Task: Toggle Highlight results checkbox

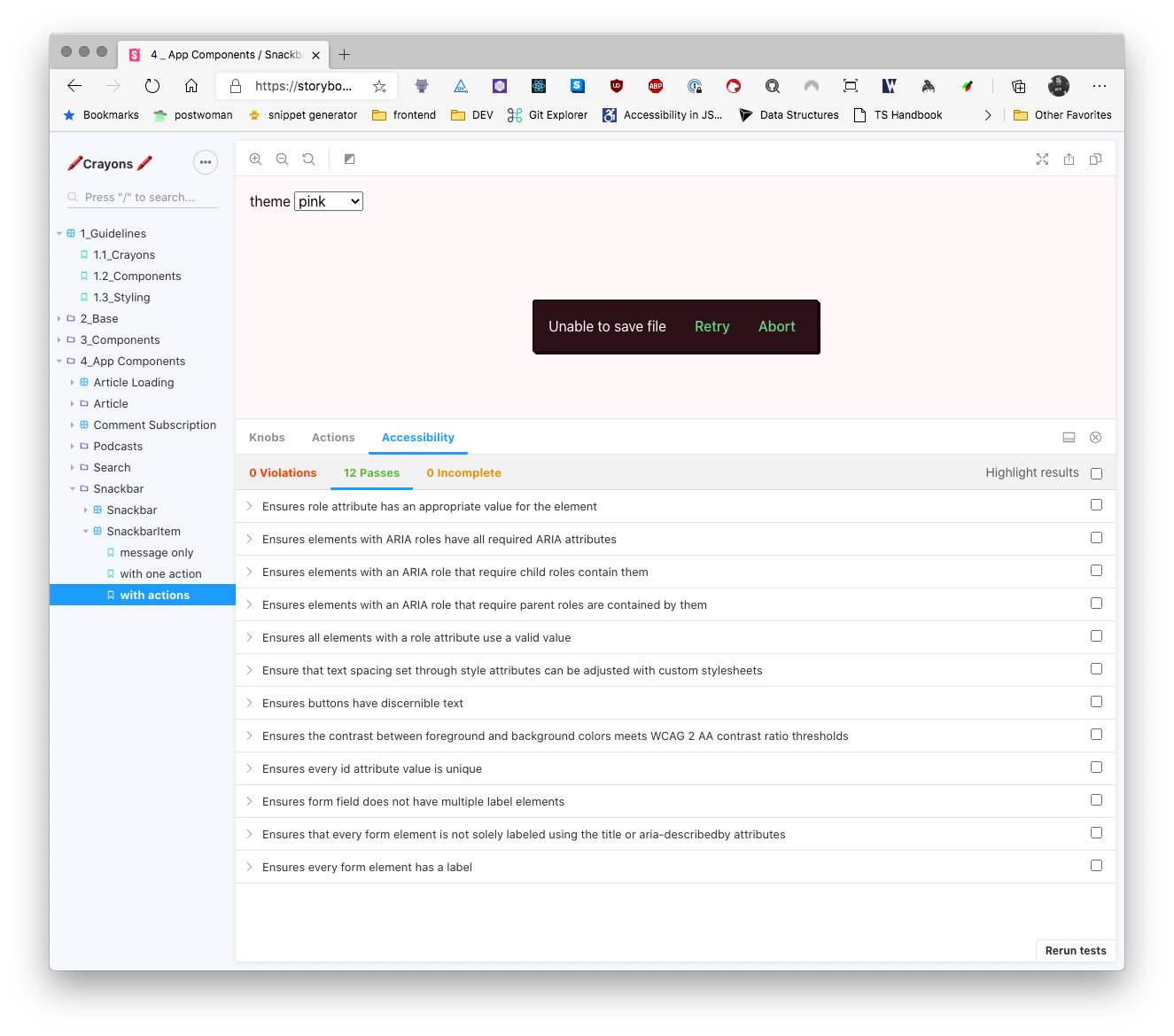Action: pyautogui.click(x=1096, y=472)
